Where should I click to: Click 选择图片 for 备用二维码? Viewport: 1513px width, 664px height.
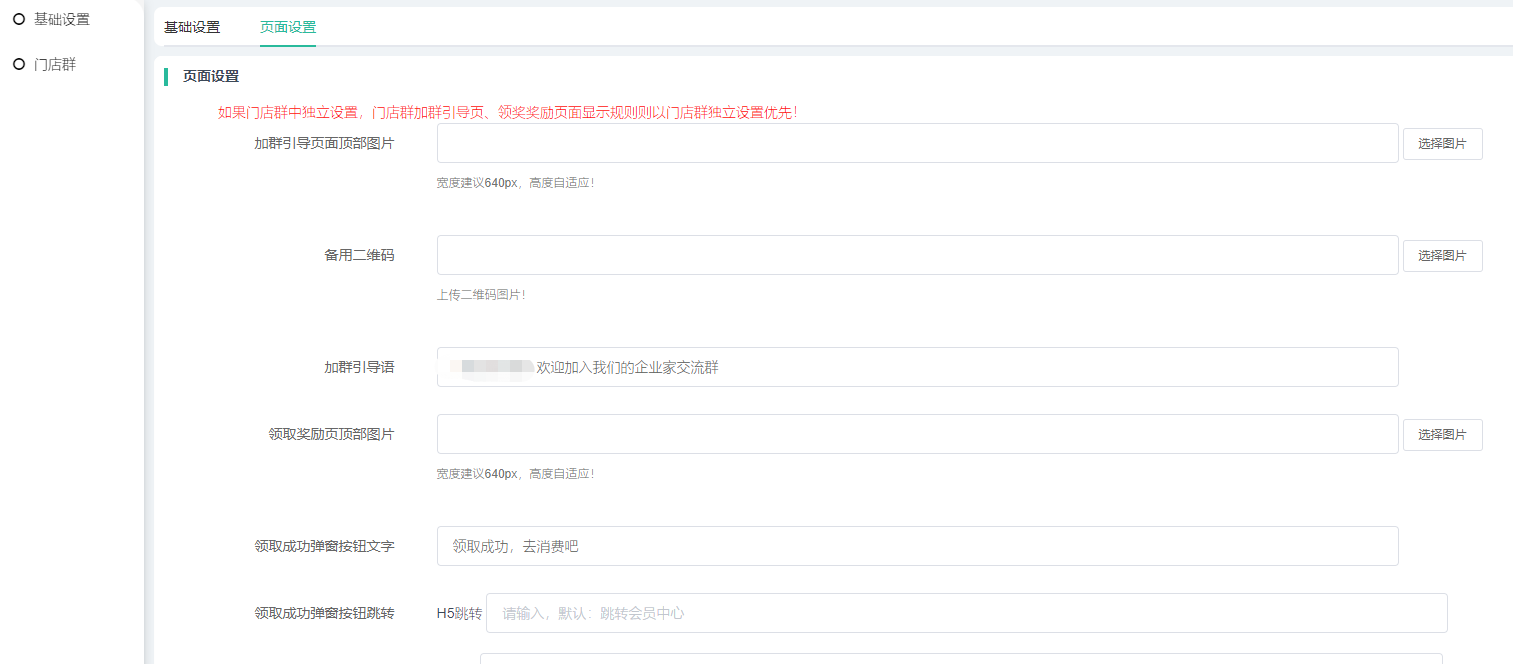[x=1442, y=256]
